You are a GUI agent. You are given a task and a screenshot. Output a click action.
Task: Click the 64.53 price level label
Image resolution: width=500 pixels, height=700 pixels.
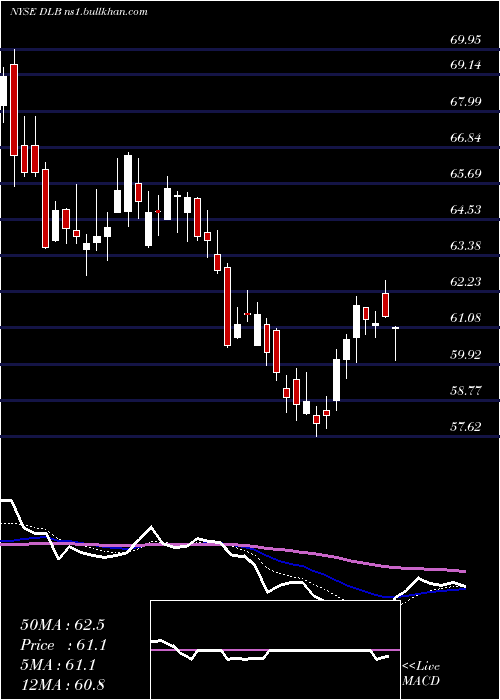coord(466,209)
